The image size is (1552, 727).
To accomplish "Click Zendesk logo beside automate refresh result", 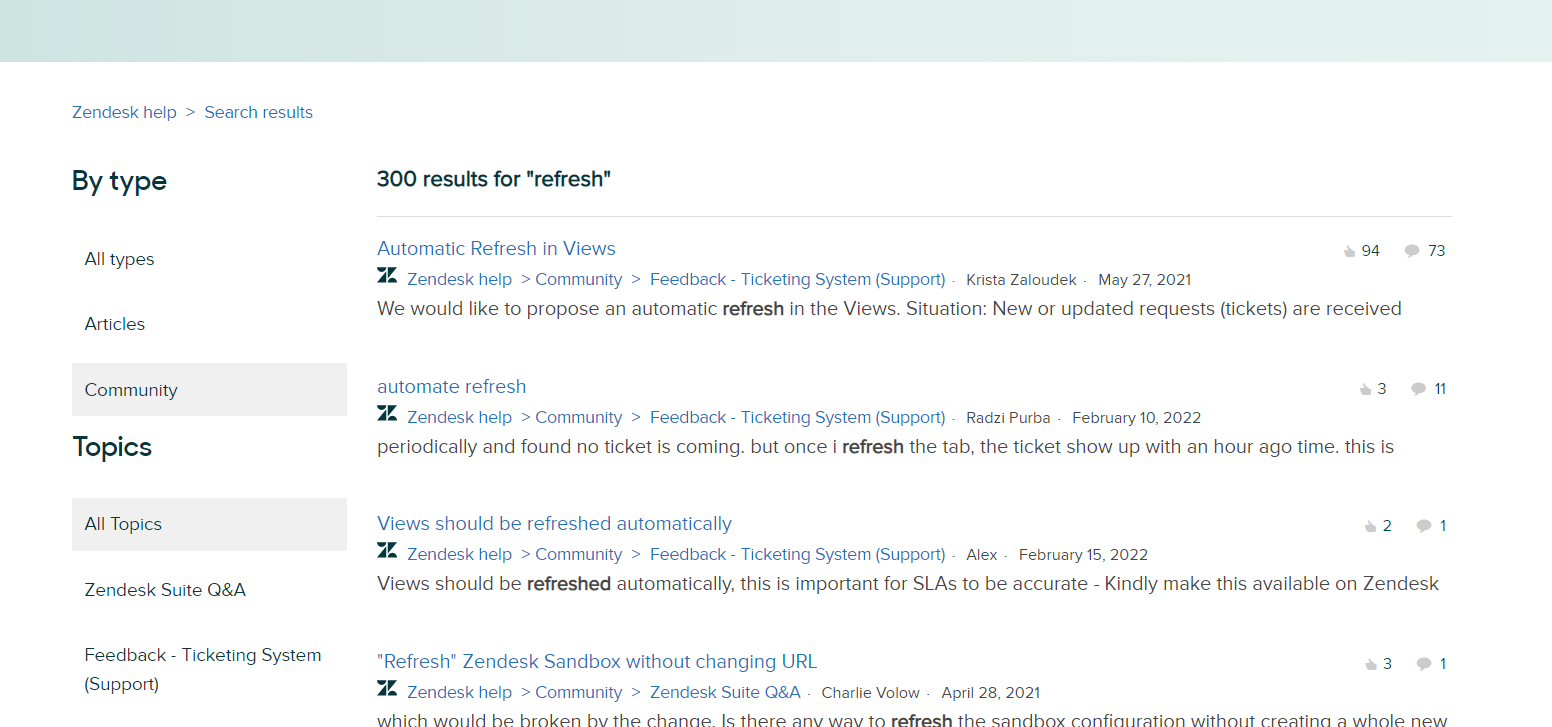I will click(387, 414).
